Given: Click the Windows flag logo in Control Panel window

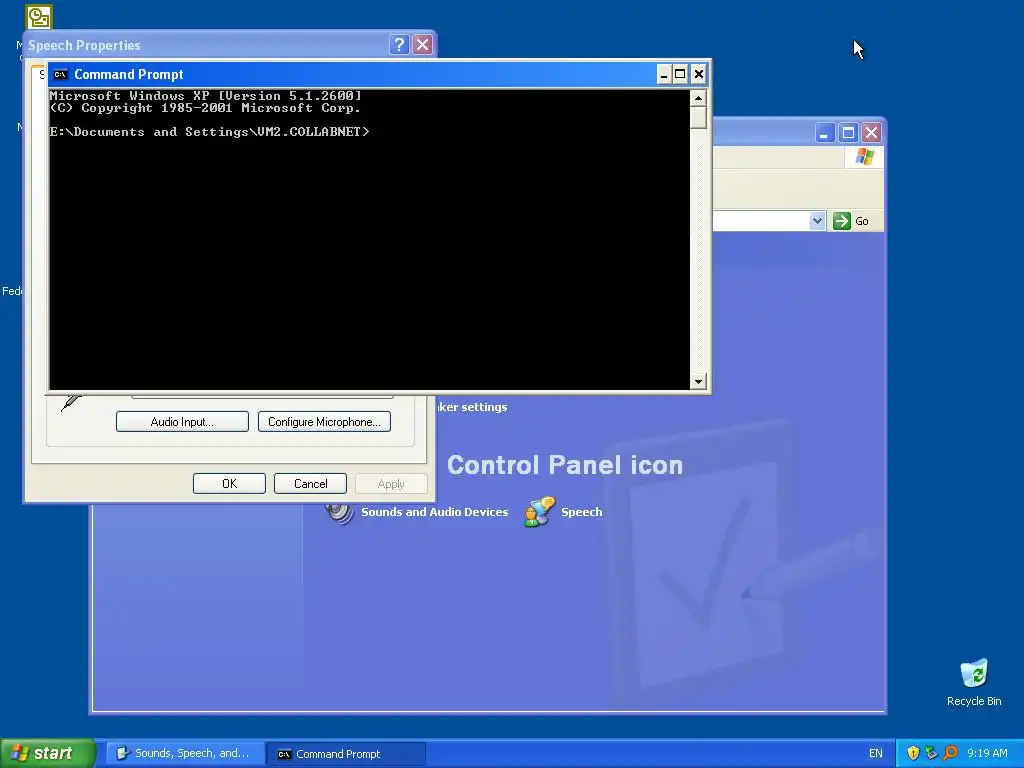Looking at the screenshot, I should pyautogui.click(x=865, y=157).
